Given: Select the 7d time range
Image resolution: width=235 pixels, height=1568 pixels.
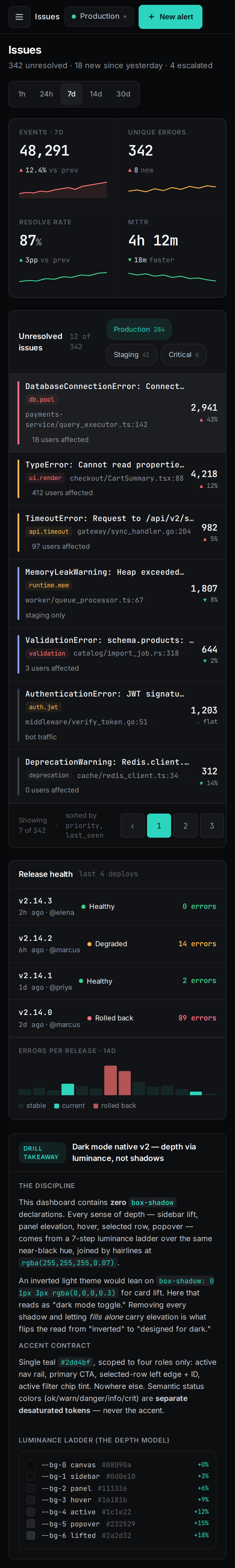Looking at the screenshot, I should pyautogui.click(x=71, y=94).
